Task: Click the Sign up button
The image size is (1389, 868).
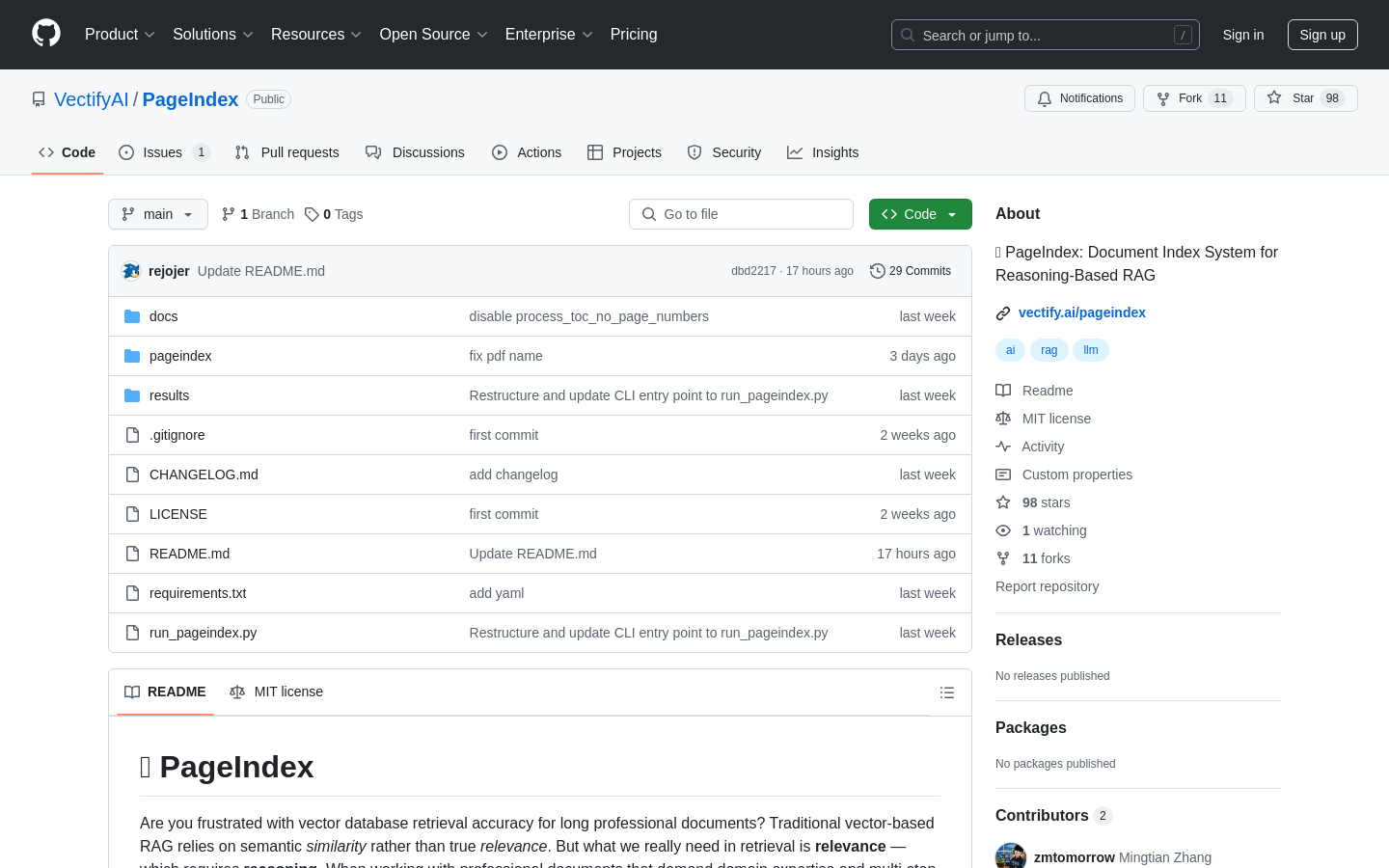Action: [x=1322, y=35]
